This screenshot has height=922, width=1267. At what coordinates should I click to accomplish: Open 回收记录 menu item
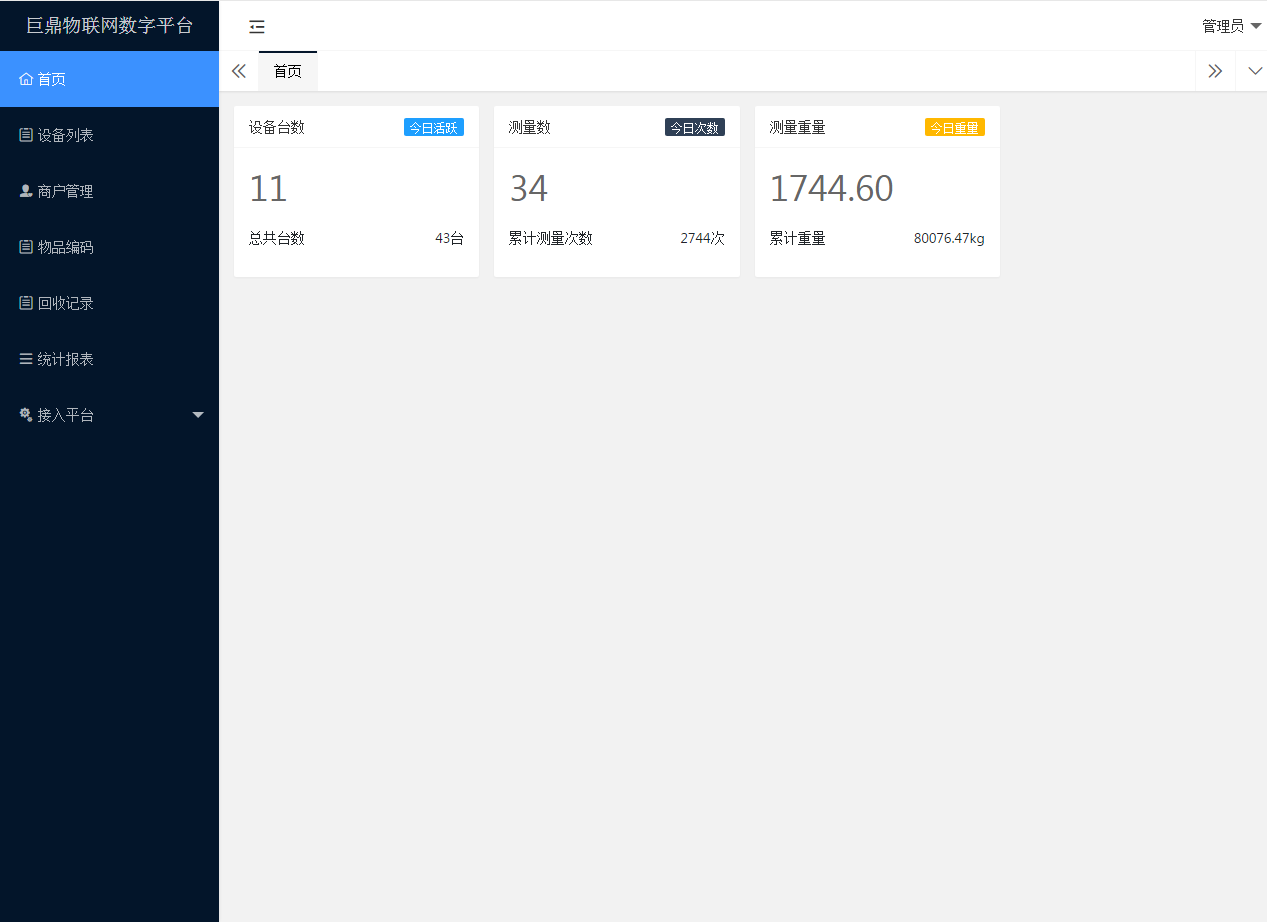pyautogui.click(x=109, y=303)
